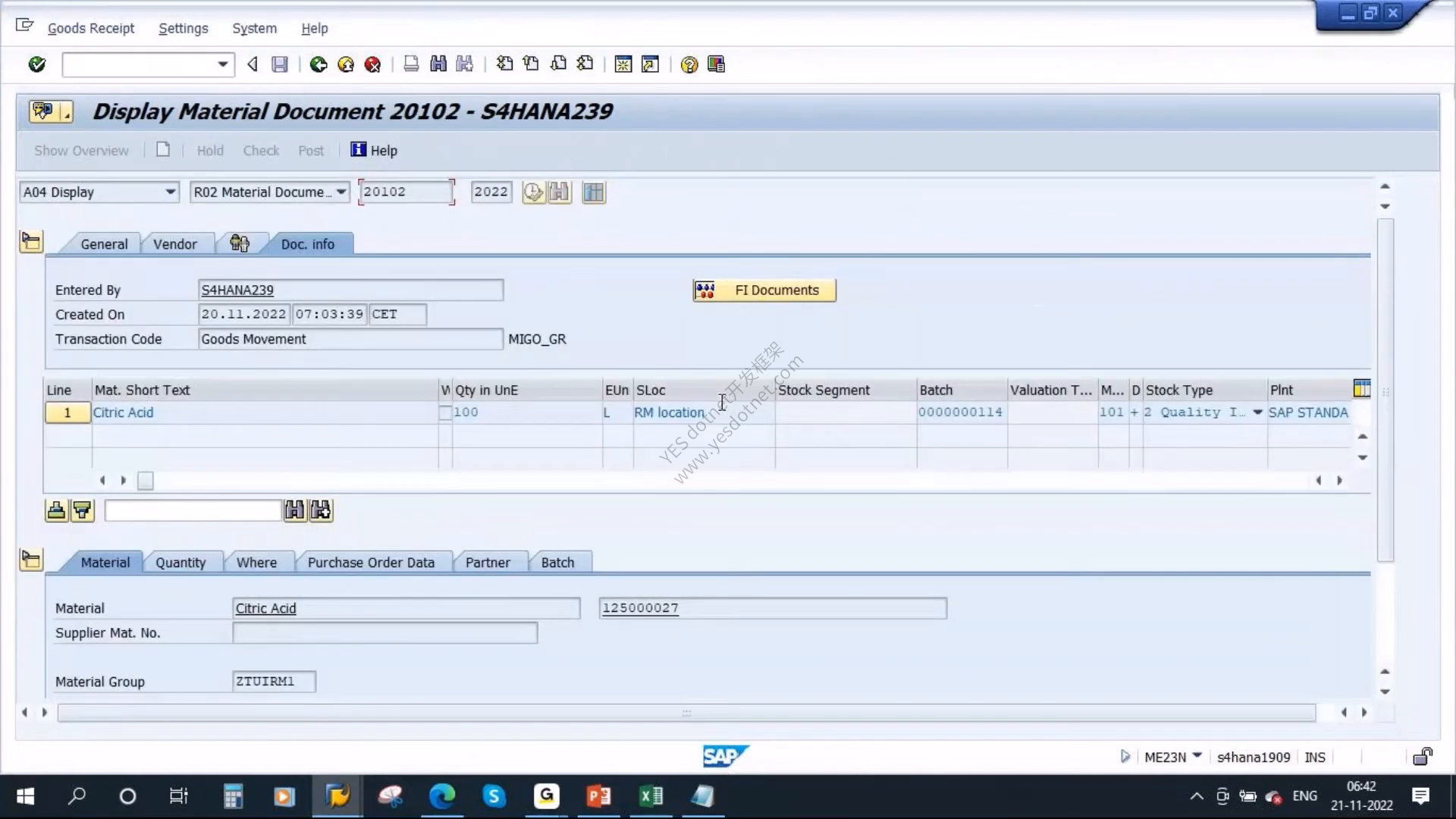Viewport: 1456px width, 819px height.
Task: Click the table column settings icon
Action: 1362,389
